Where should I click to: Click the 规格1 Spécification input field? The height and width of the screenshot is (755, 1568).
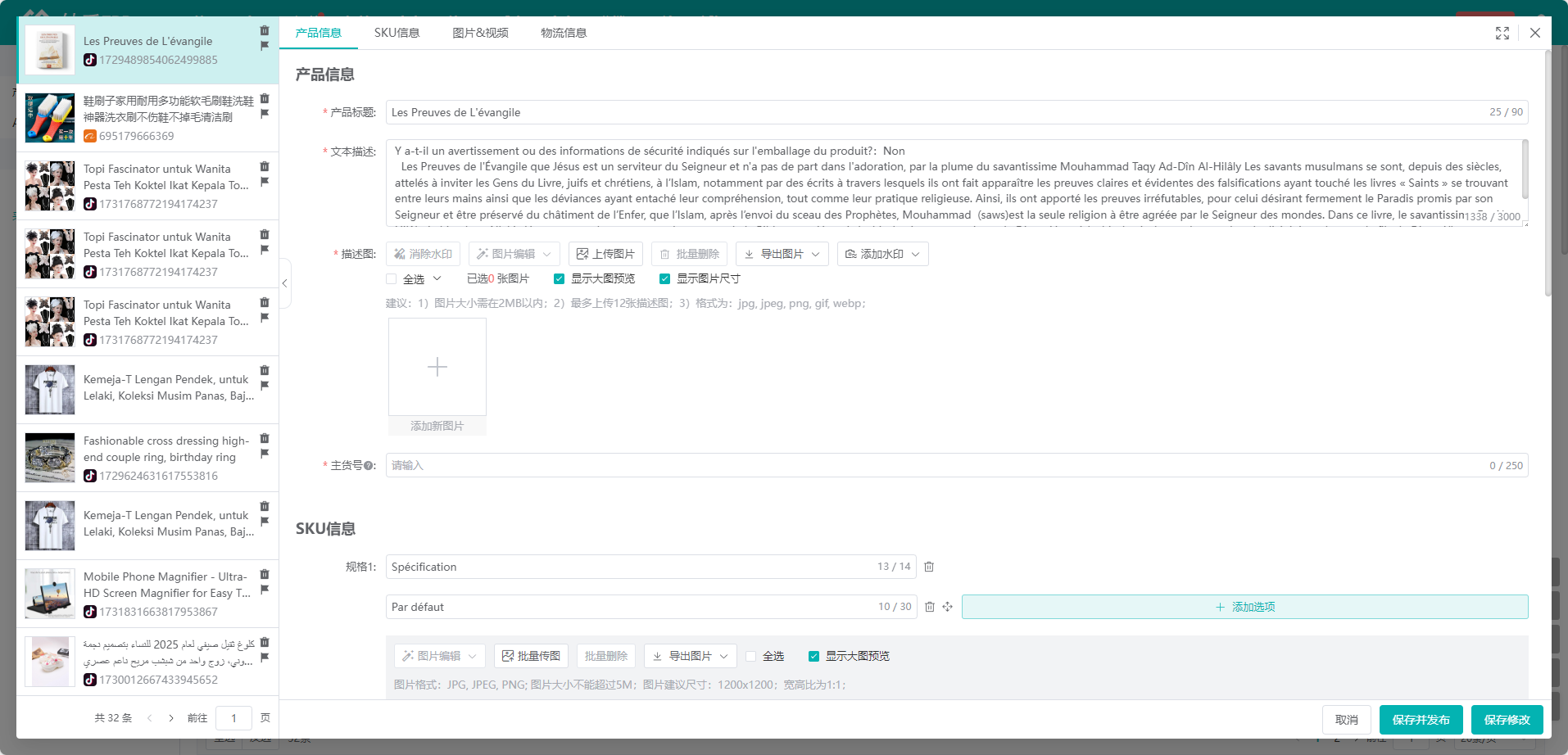coord(651,567)
